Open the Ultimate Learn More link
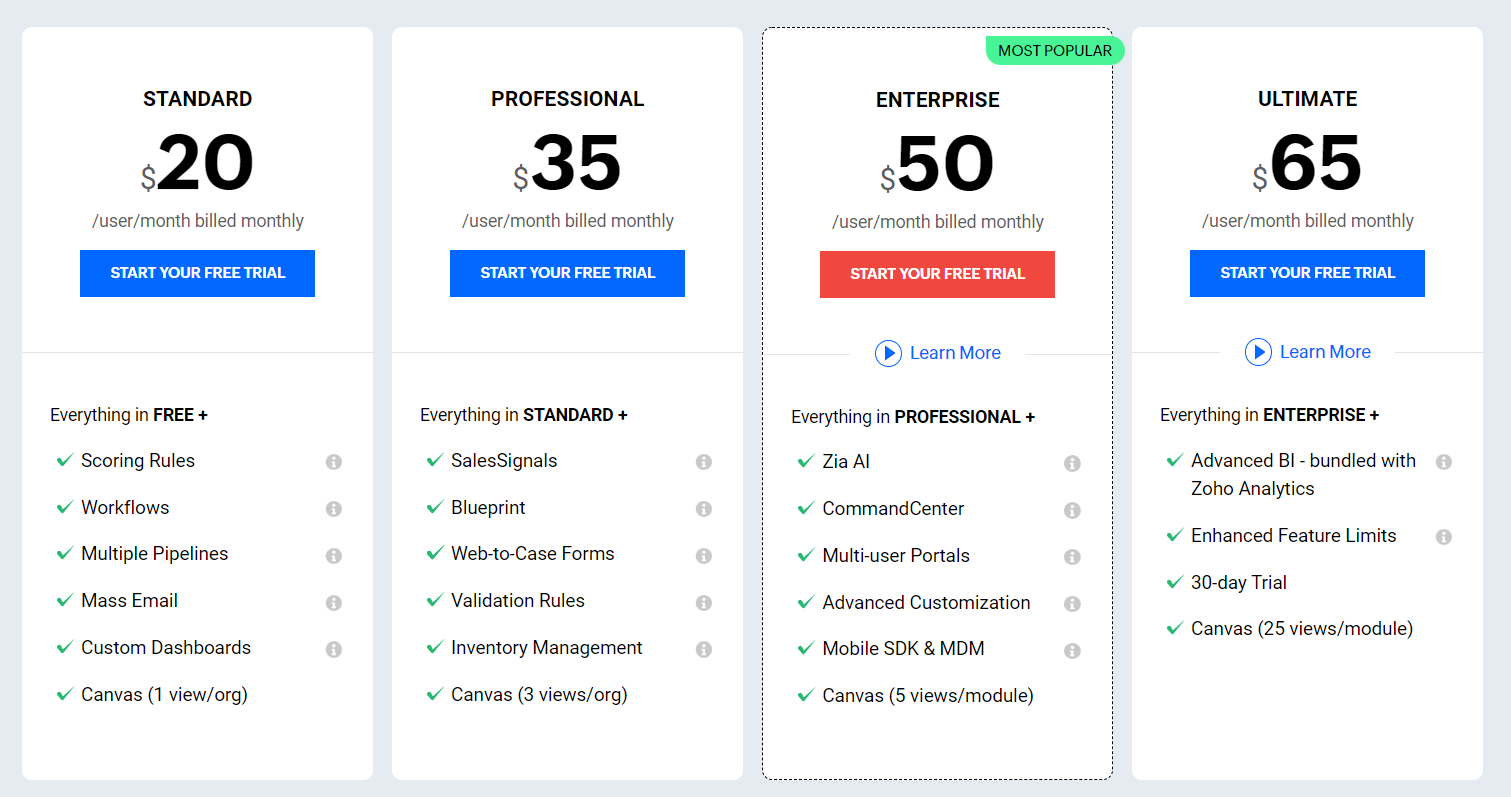Image resolution: width=1511 pixels, height=797 pixels. point(1325,352)
